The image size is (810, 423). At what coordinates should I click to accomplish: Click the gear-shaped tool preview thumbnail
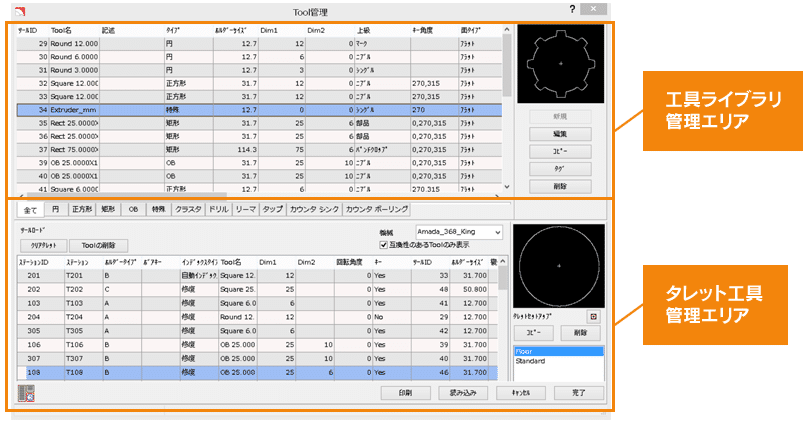click(560, 64)
